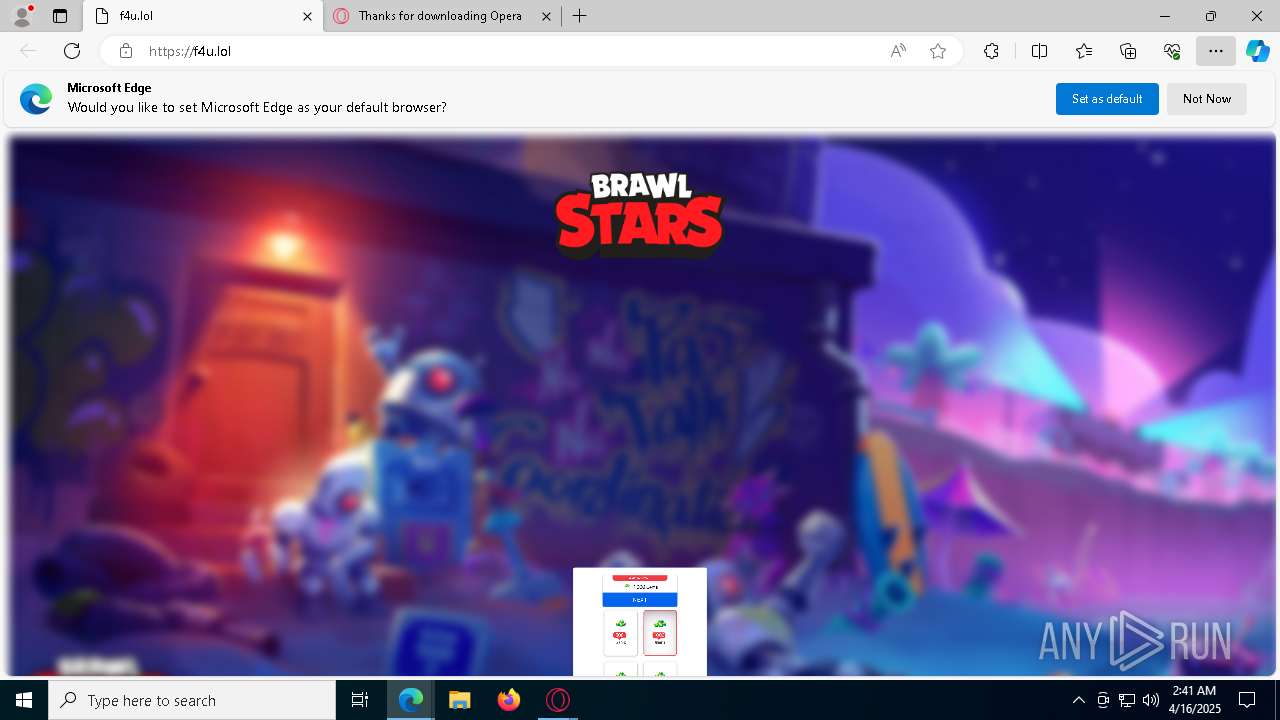Launch Opera from taskbar
1280x720 pixels.
(x=558, y=700)
